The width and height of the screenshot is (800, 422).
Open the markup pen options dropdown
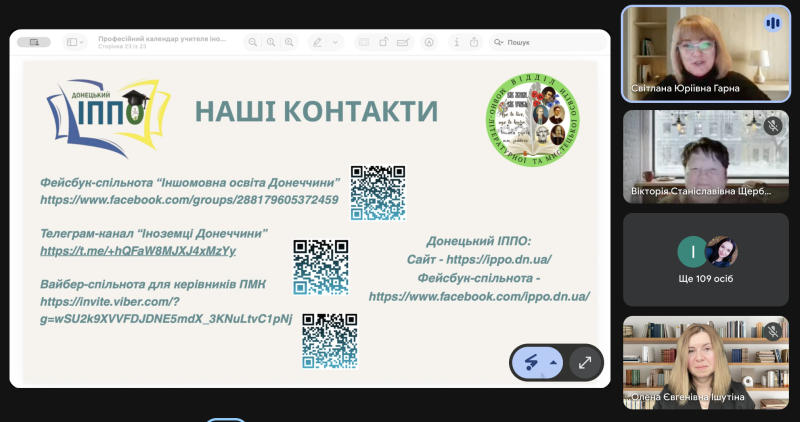[x=335, y=42]
